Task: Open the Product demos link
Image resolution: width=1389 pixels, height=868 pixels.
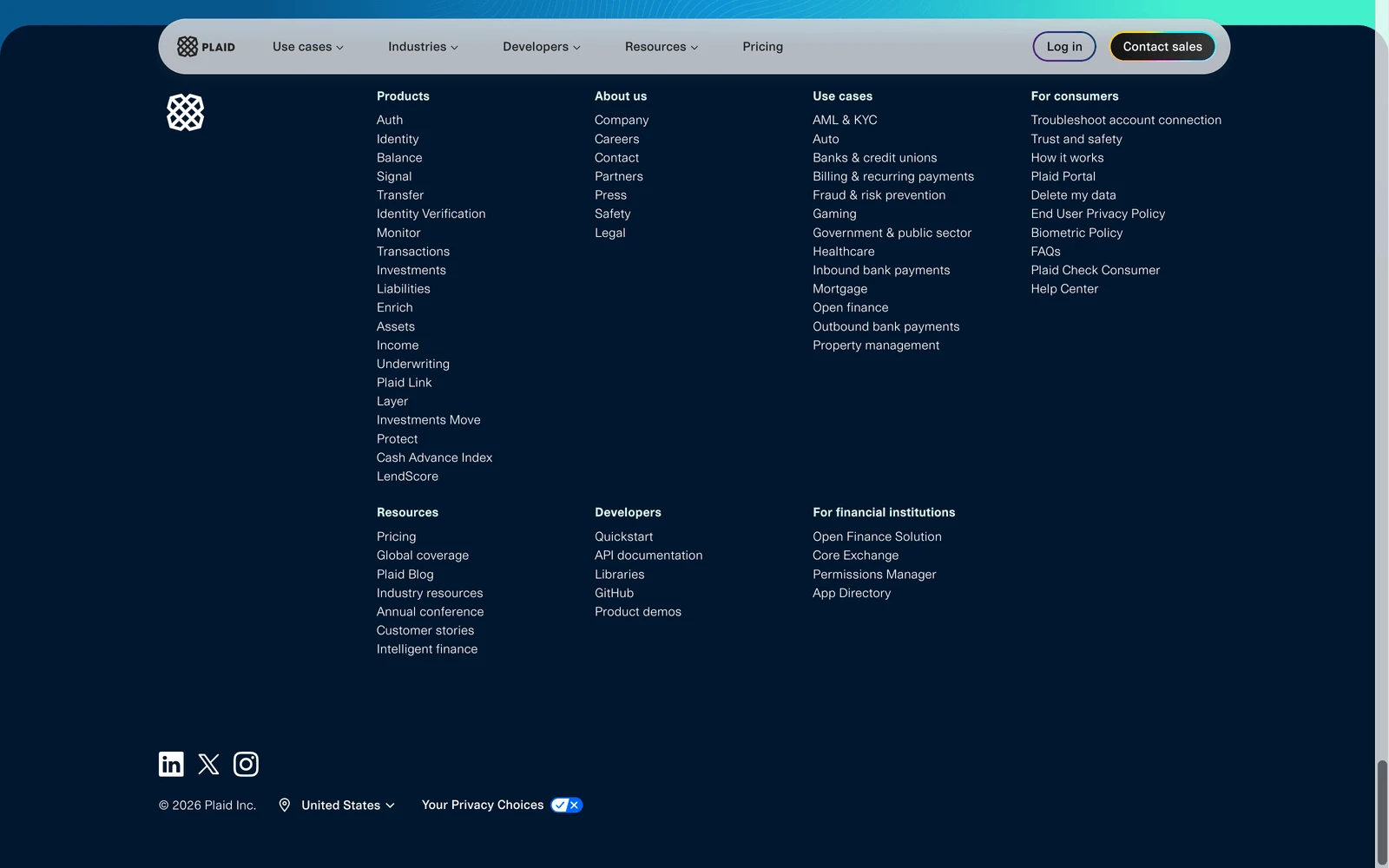Action: click(x=638, y=612)
